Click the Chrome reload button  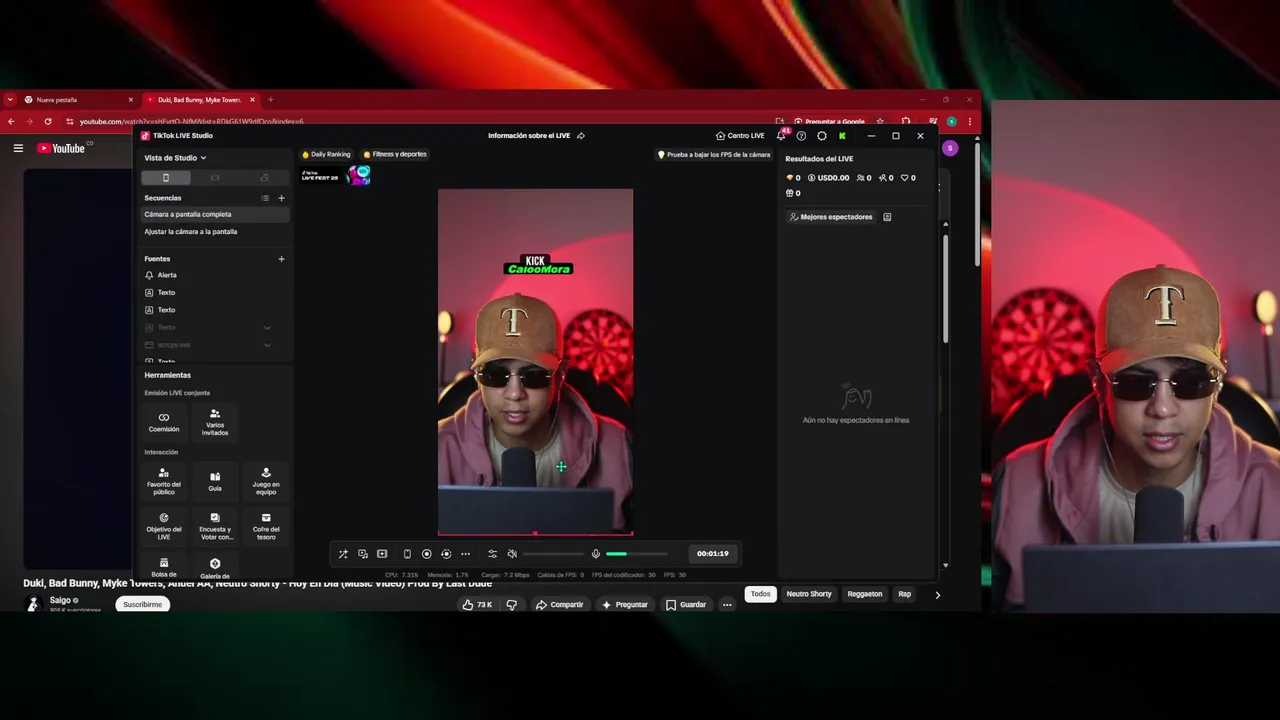click(47, 121)
